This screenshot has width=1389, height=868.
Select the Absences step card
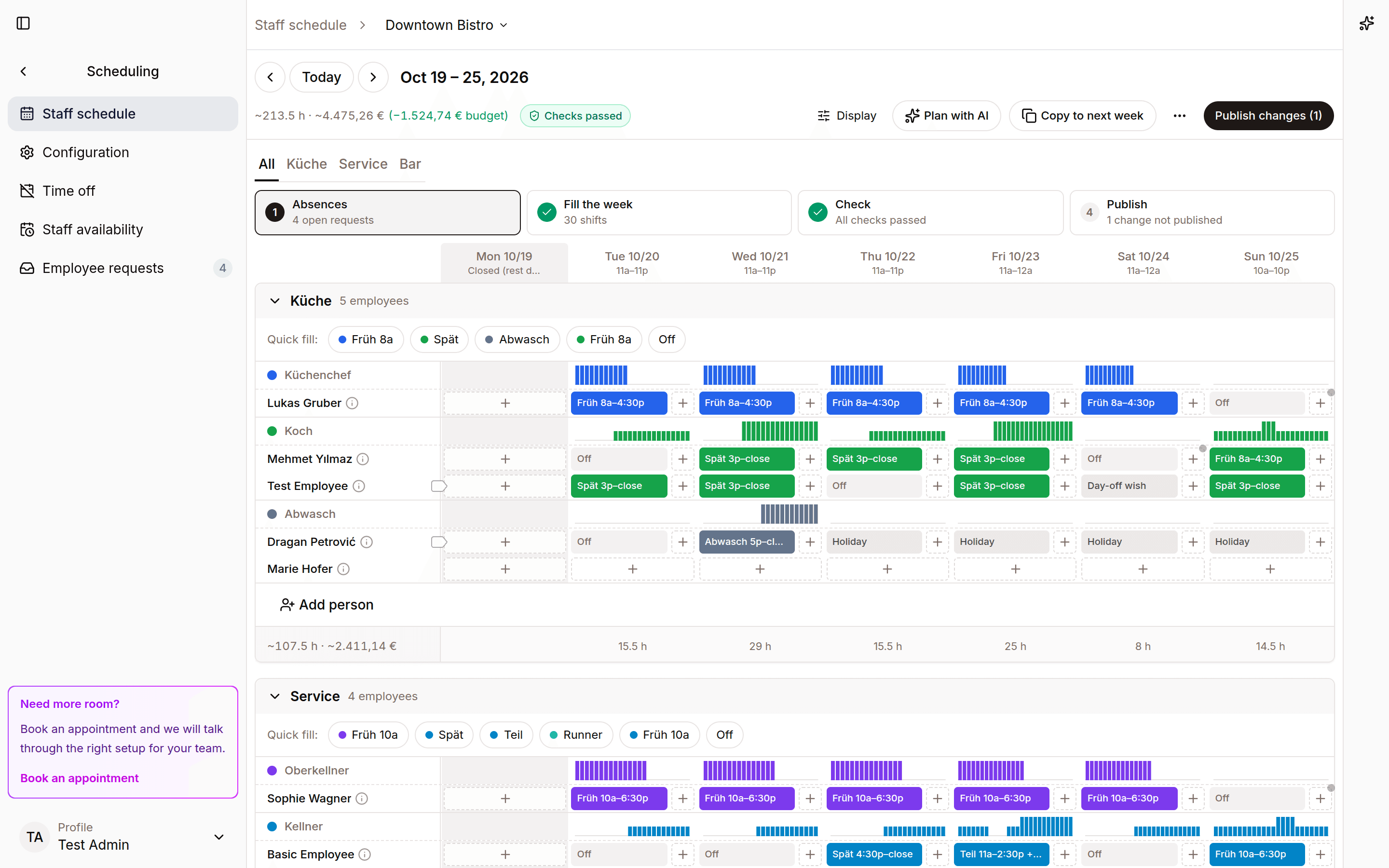(387, 212)
